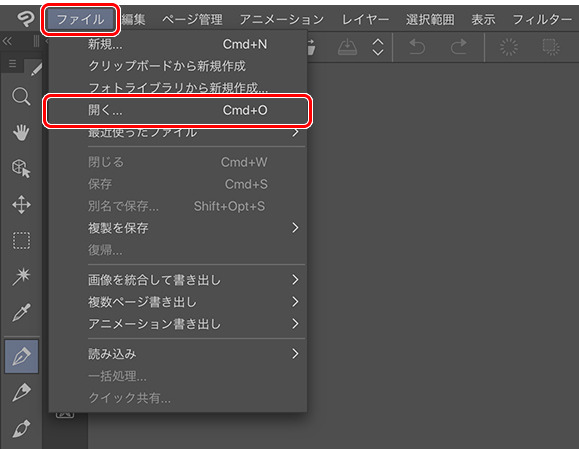Select the Brush tool at bottom
Image resolution: width=579 pixels, height=449 pixels.
21,428
